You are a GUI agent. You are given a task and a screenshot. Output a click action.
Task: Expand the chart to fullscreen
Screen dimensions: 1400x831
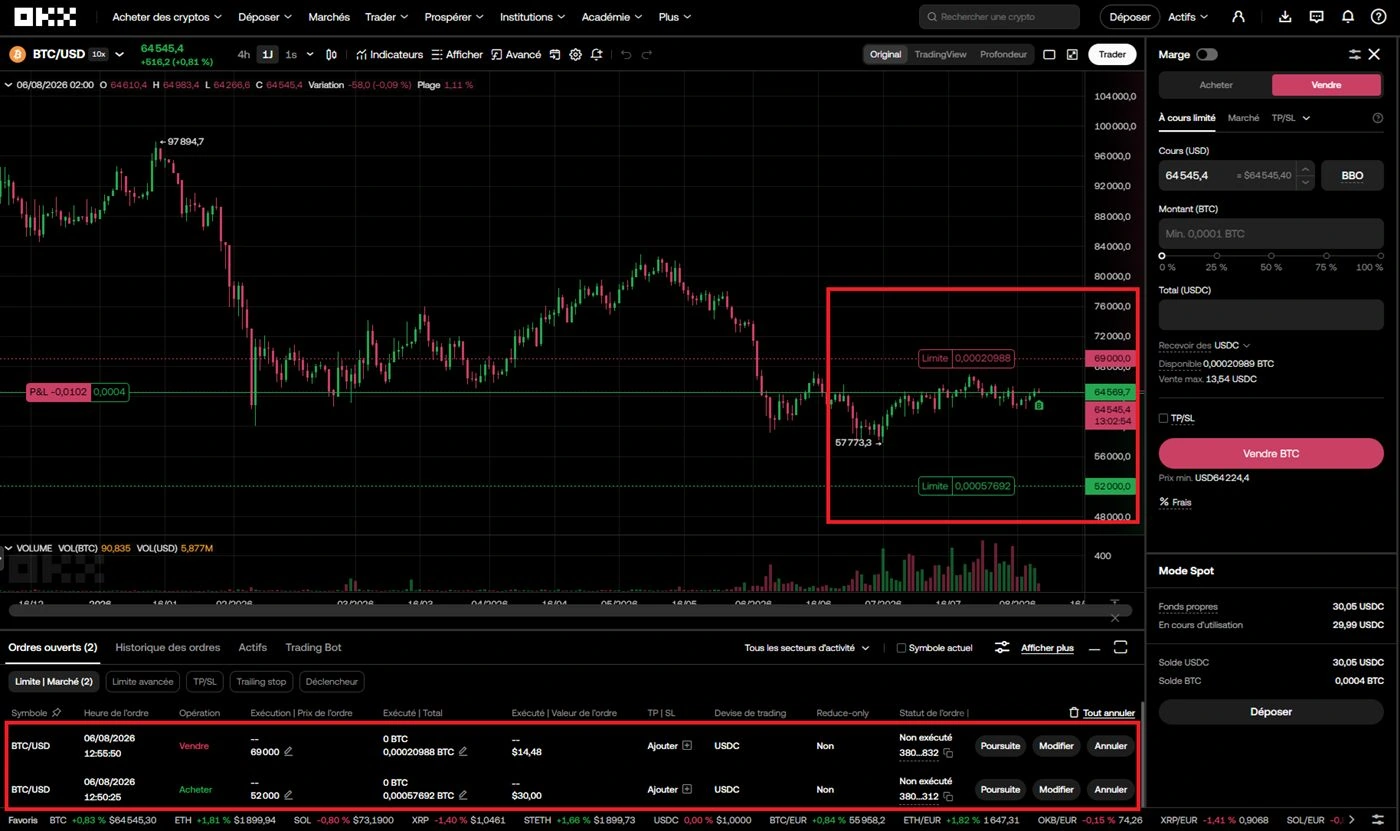[x=1072, y=55]
